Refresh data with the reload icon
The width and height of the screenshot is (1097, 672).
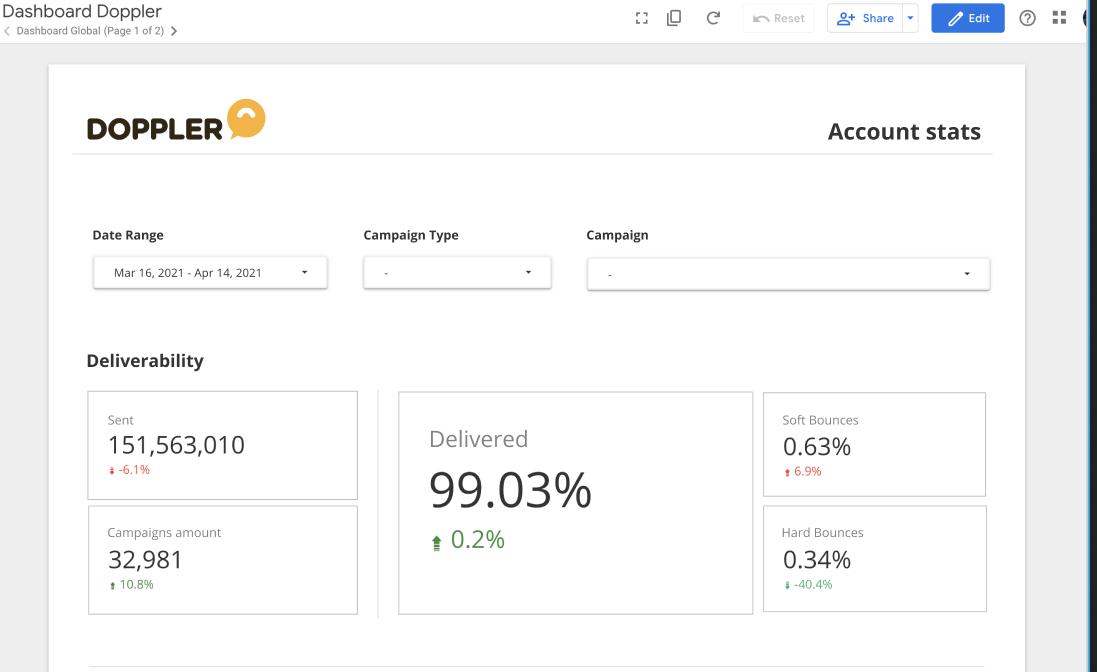click(713, 18)
